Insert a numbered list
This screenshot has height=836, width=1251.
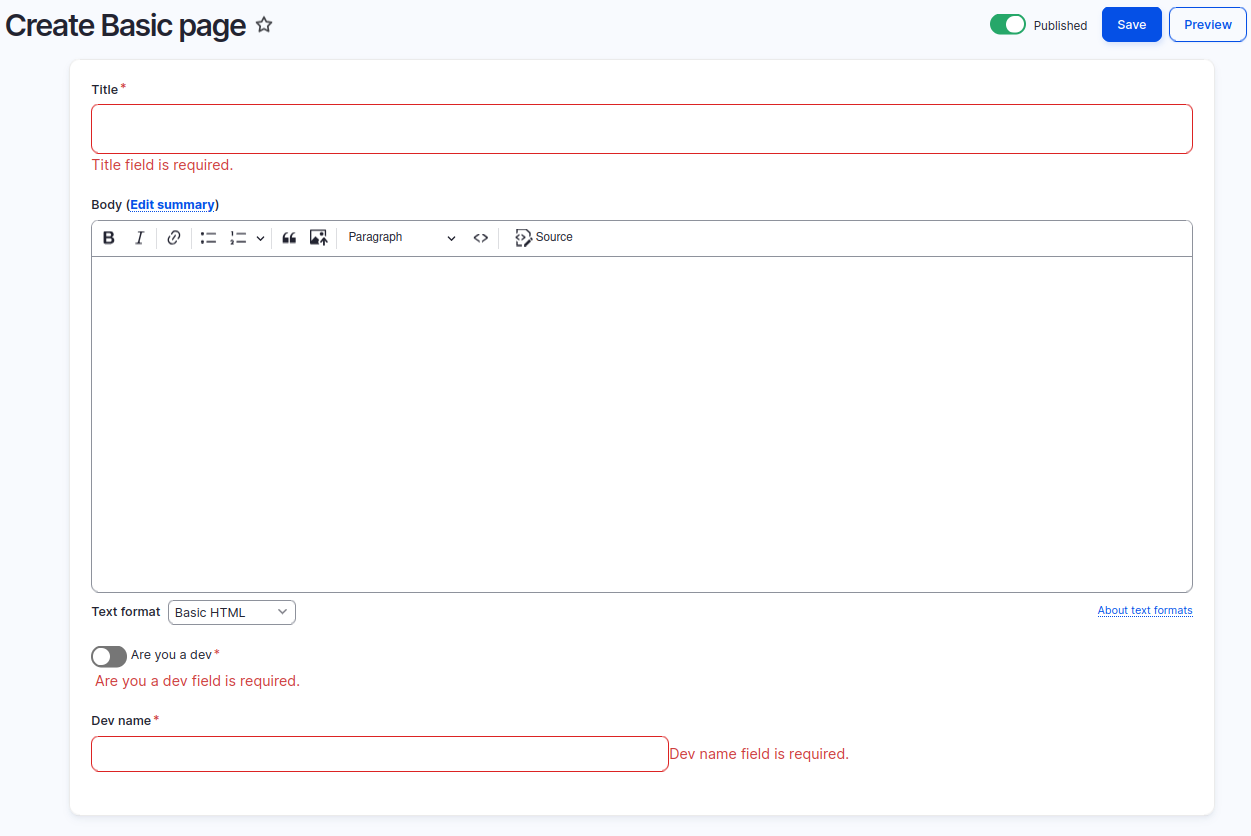coord(238,238)
